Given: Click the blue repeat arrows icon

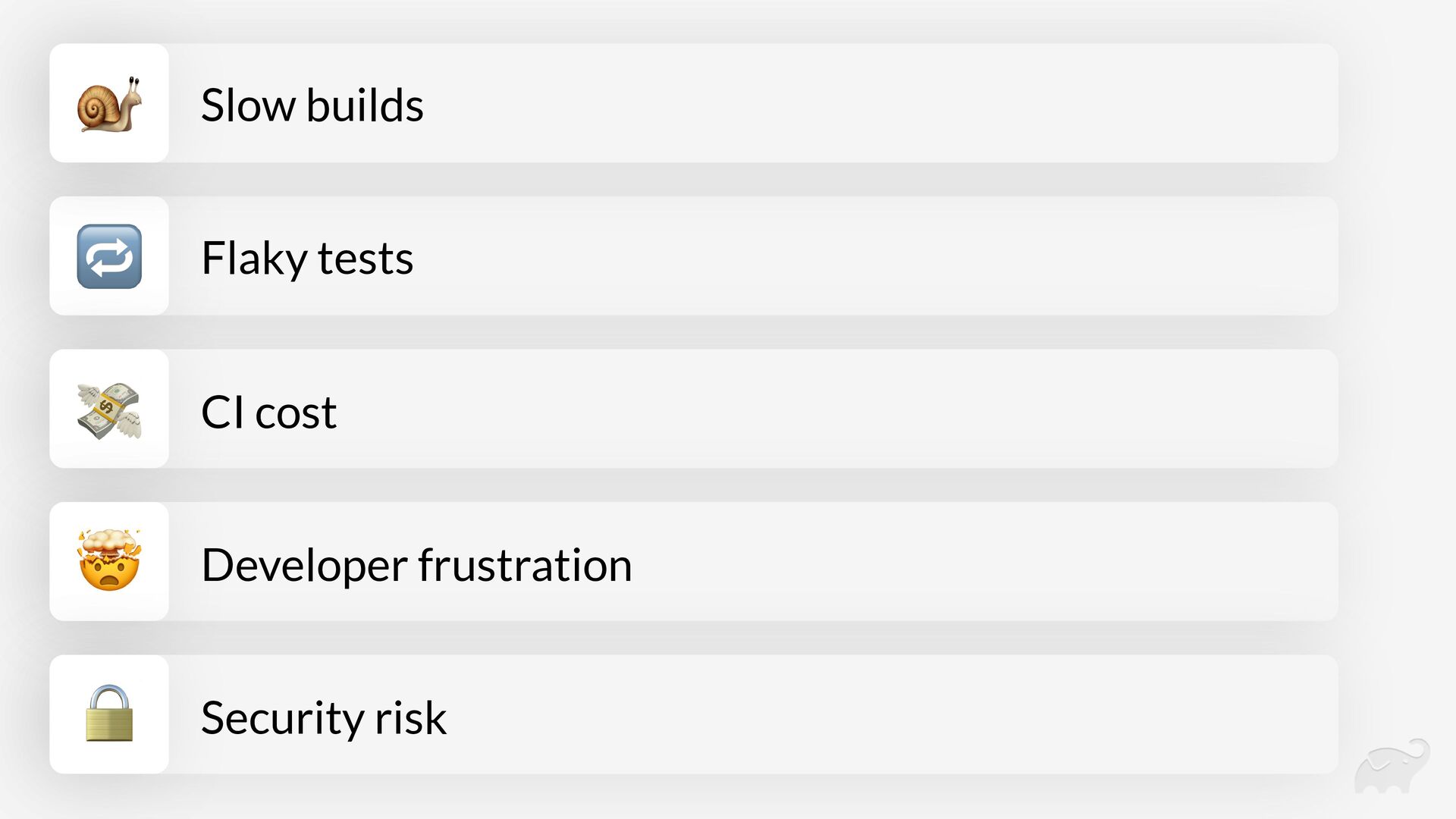Looking at the screenshot, I should [109, 256].
